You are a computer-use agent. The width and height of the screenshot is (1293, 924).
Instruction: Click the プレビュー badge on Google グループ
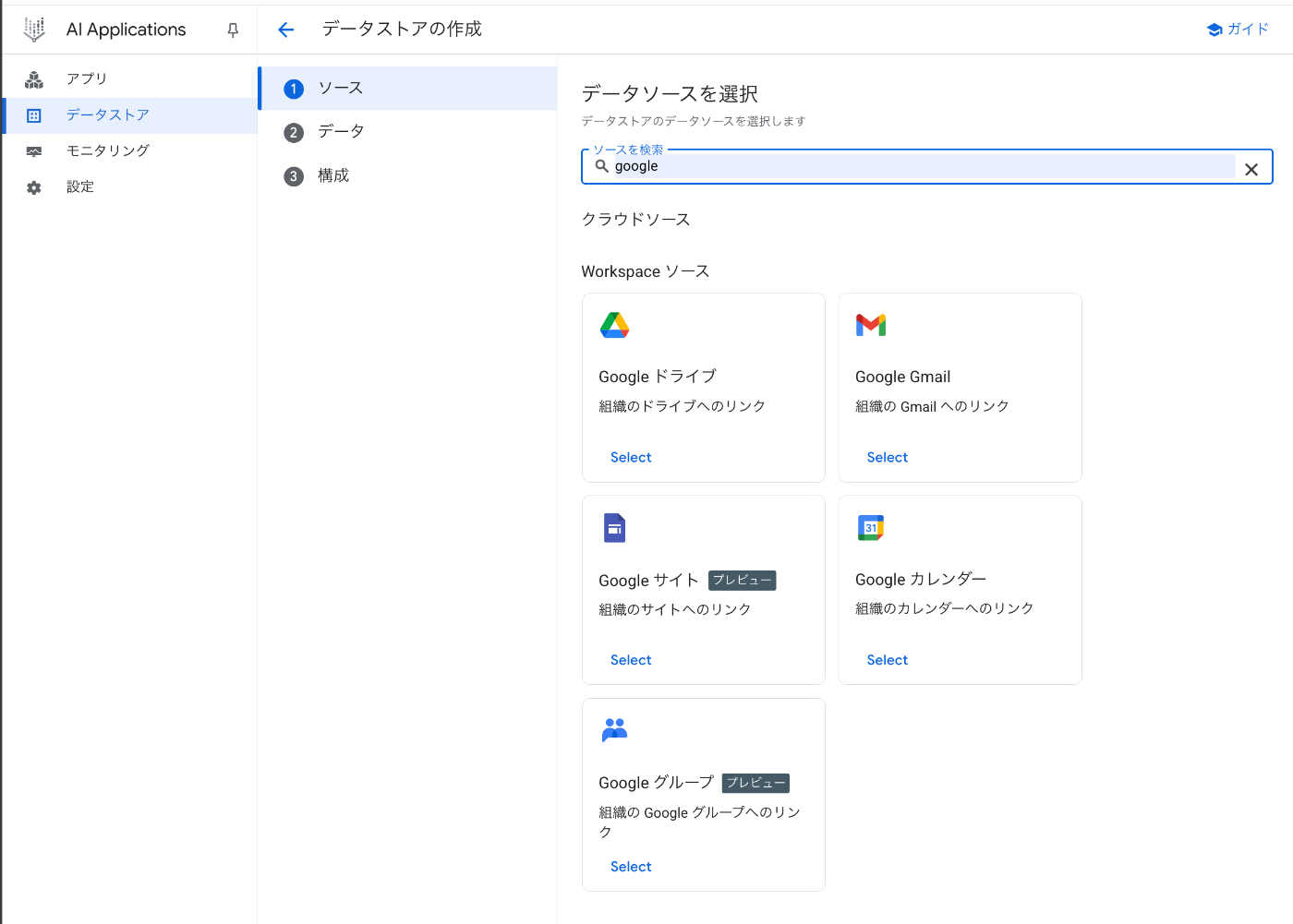pyautogui.click(x=755, y=783)
